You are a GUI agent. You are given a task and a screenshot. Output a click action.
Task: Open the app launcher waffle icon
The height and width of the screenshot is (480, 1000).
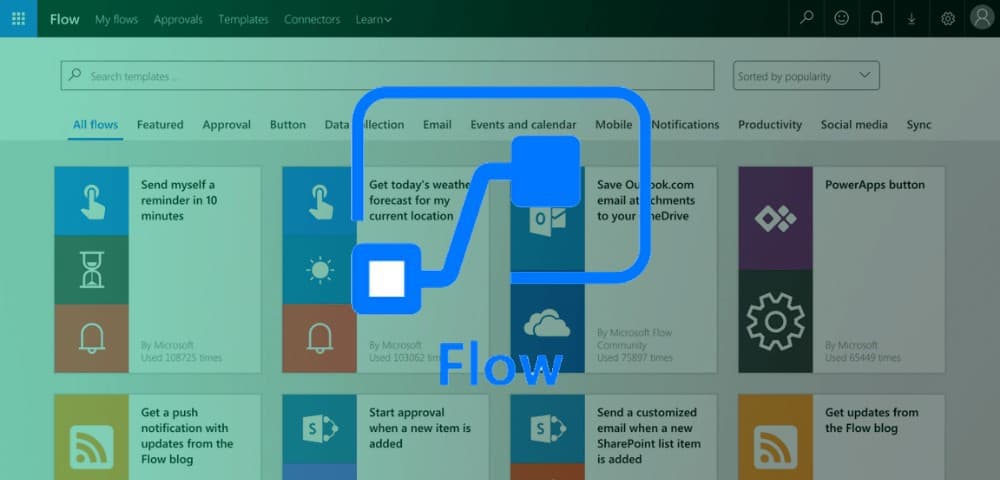point(18,18)
